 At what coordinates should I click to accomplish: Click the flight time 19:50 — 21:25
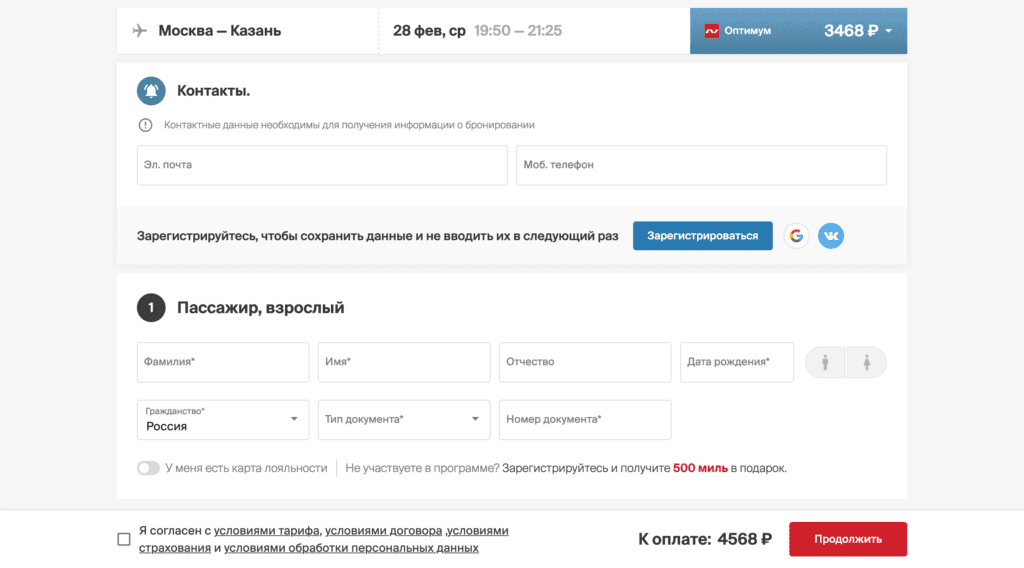[518, 31]
